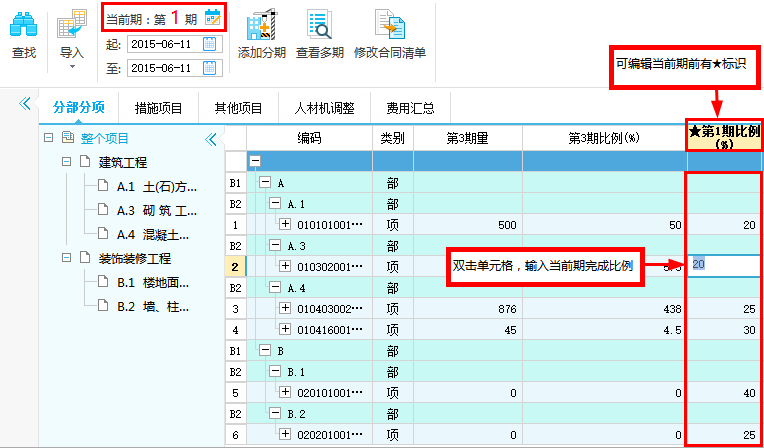Click the 第1期比例 cell containing 20 being edited
Image resolution: width=764 pixels, height=448 pixels.
(x=722, y=265)
